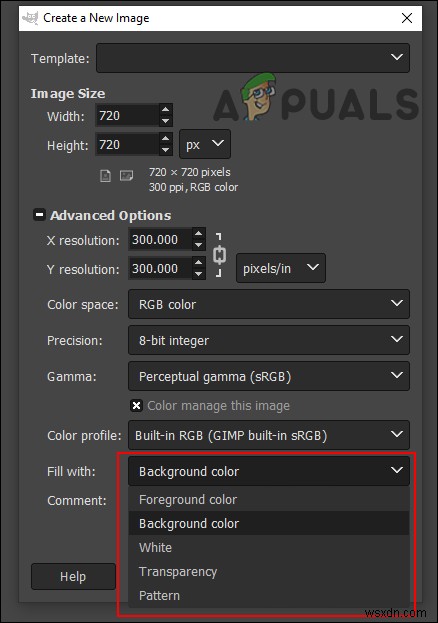Increase X resolution with the up arrow
Image resolution: width=438 pixels, height=623 pixels.
[x=199, y=234]
